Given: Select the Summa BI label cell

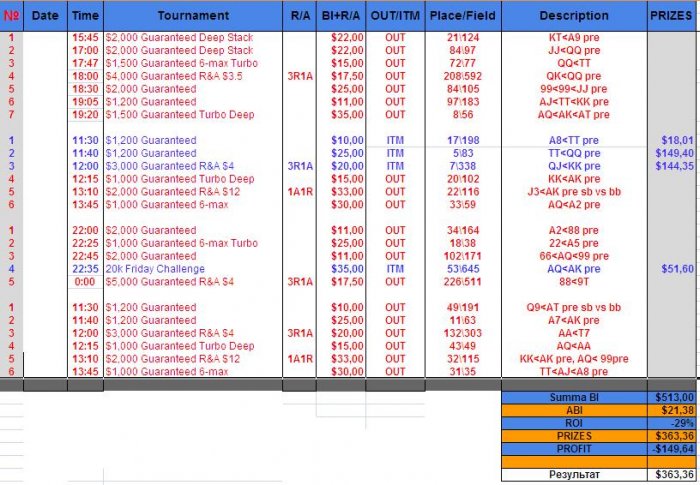Looking at the screenshot, I should 574,397.
